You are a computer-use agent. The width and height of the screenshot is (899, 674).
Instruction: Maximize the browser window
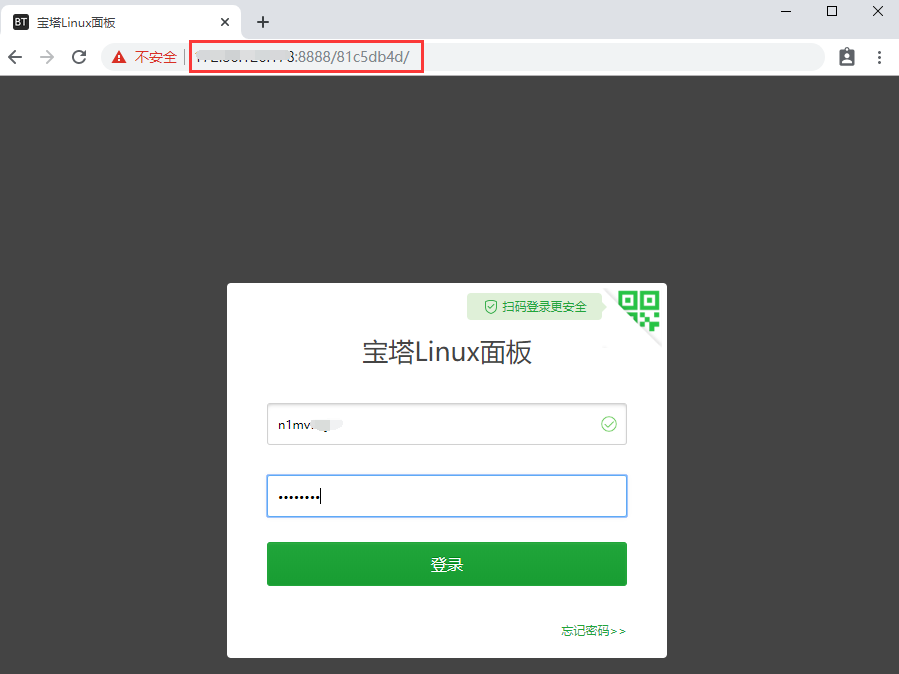(x=832, y=11)
